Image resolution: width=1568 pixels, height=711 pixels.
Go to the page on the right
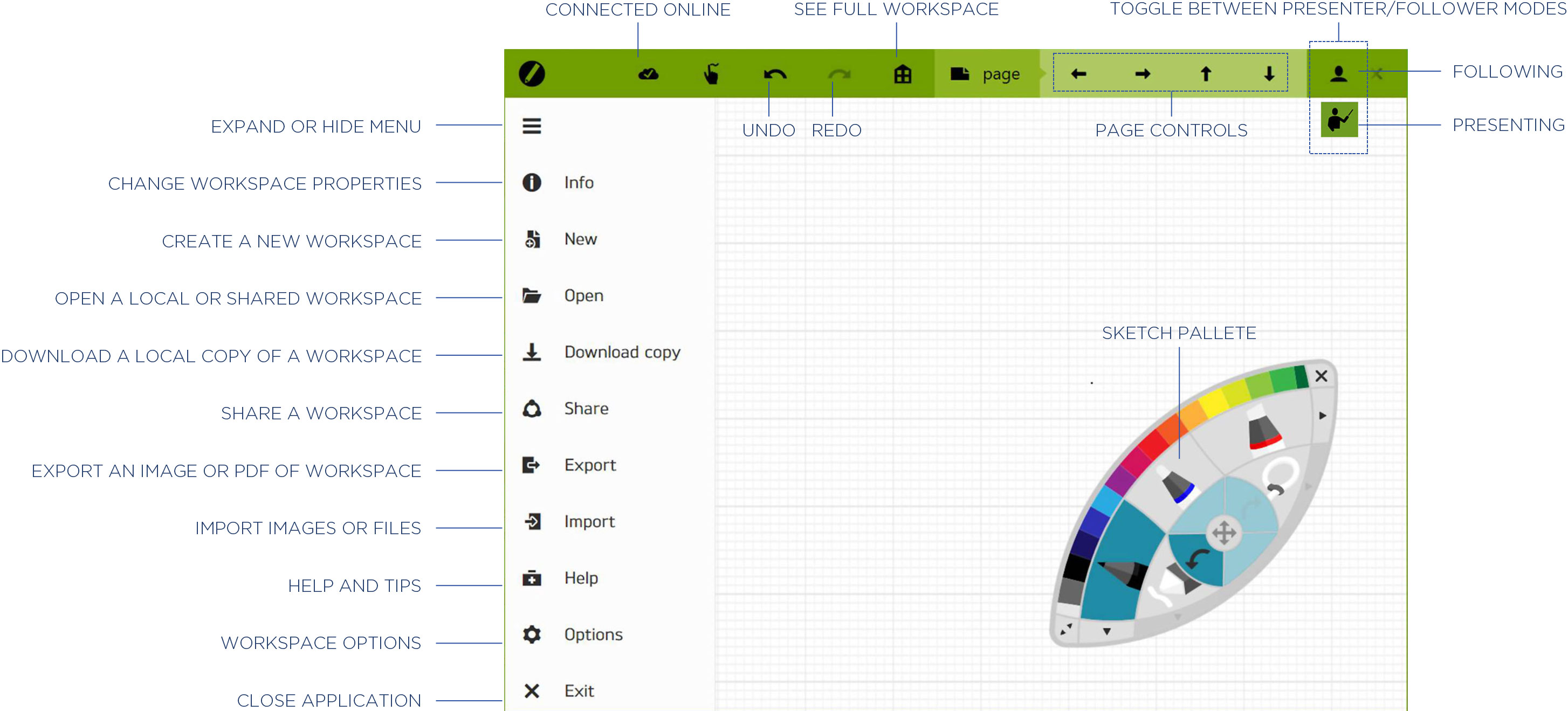[x=1143, y=74]
